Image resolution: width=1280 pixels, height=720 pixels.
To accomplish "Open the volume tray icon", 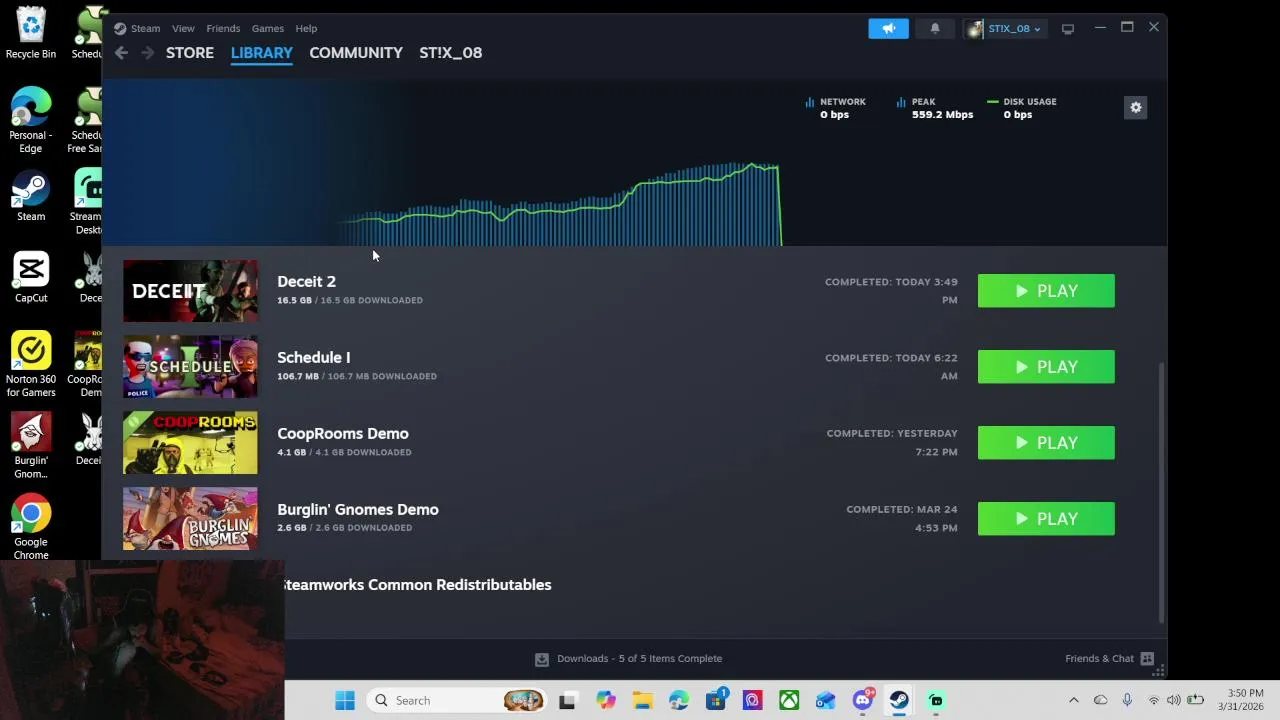I will [1174, 701].
